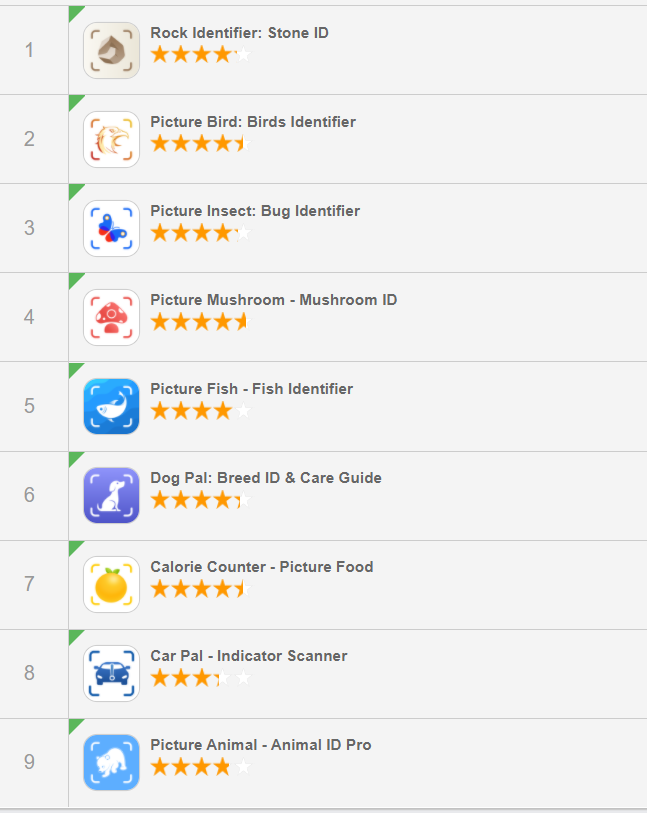Click rank number 9 cell

[29, 762]
